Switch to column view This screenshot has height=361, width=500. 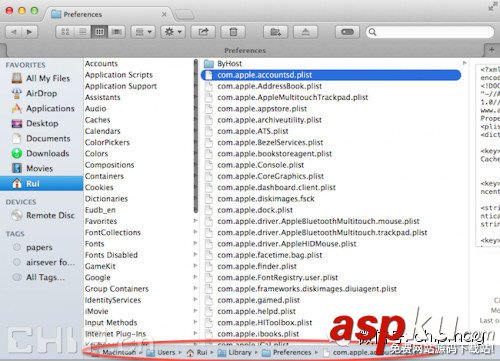(x=99, y=32)
